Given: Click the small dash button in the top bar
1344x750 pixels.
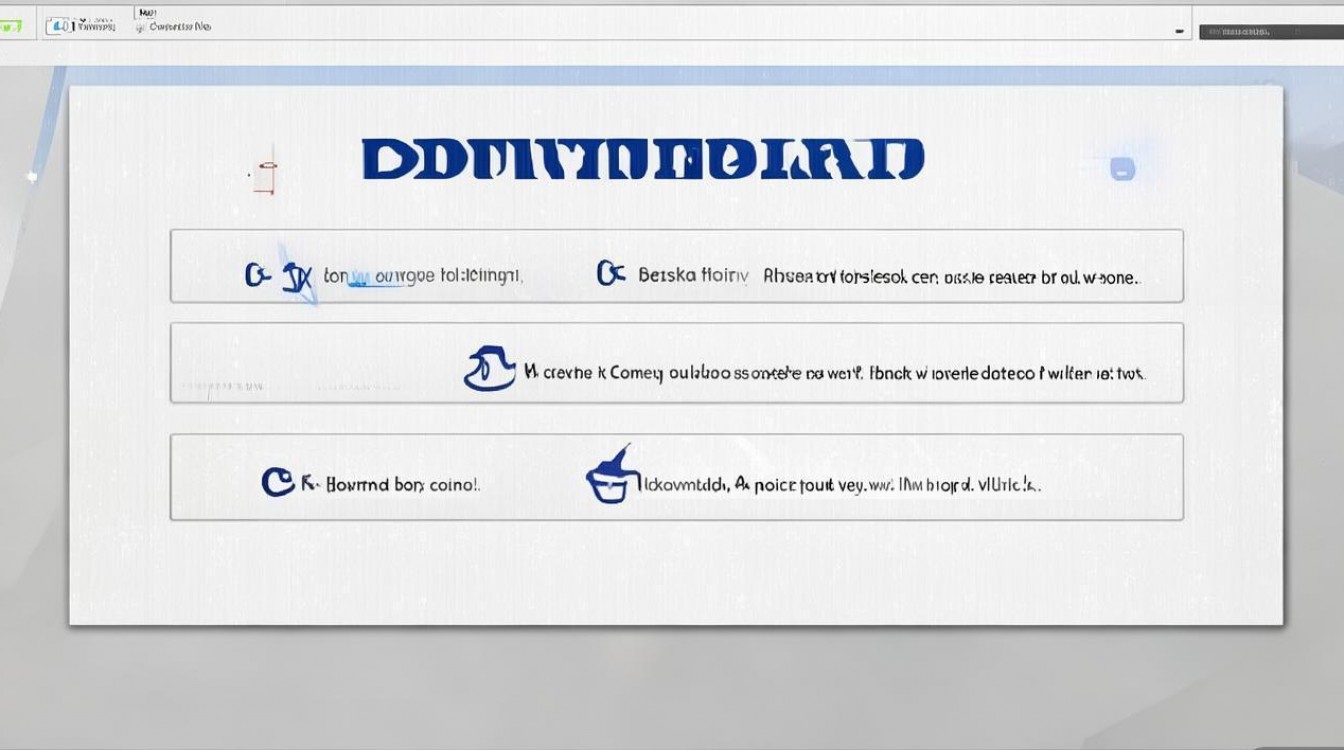Looking at the screenshot, I should [1181, 32].
